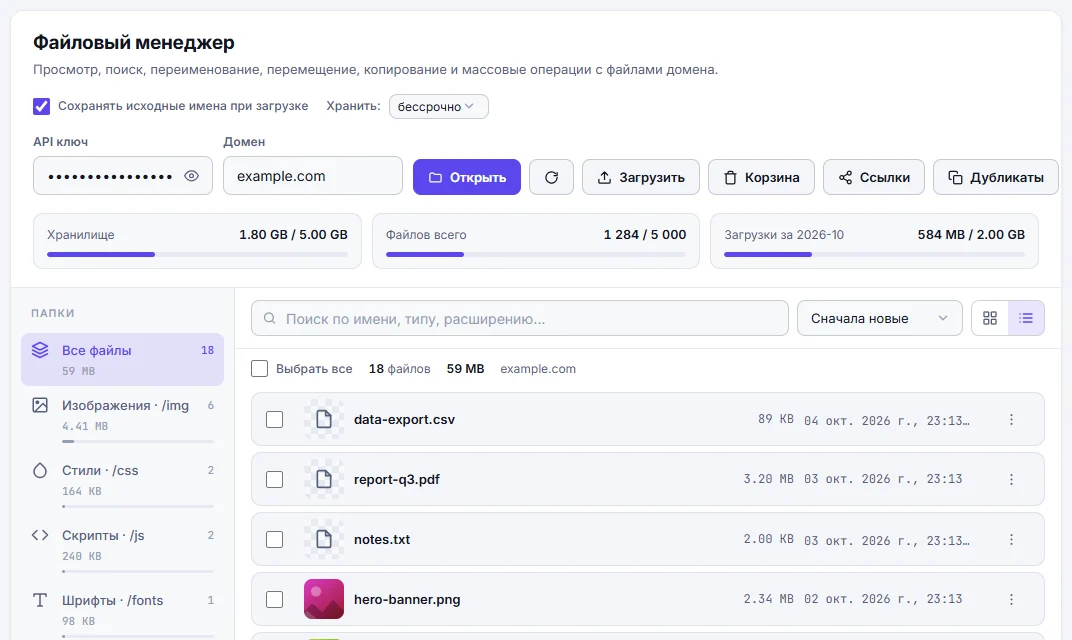Click the image icon of Изображения folder

tap(40, 405)
